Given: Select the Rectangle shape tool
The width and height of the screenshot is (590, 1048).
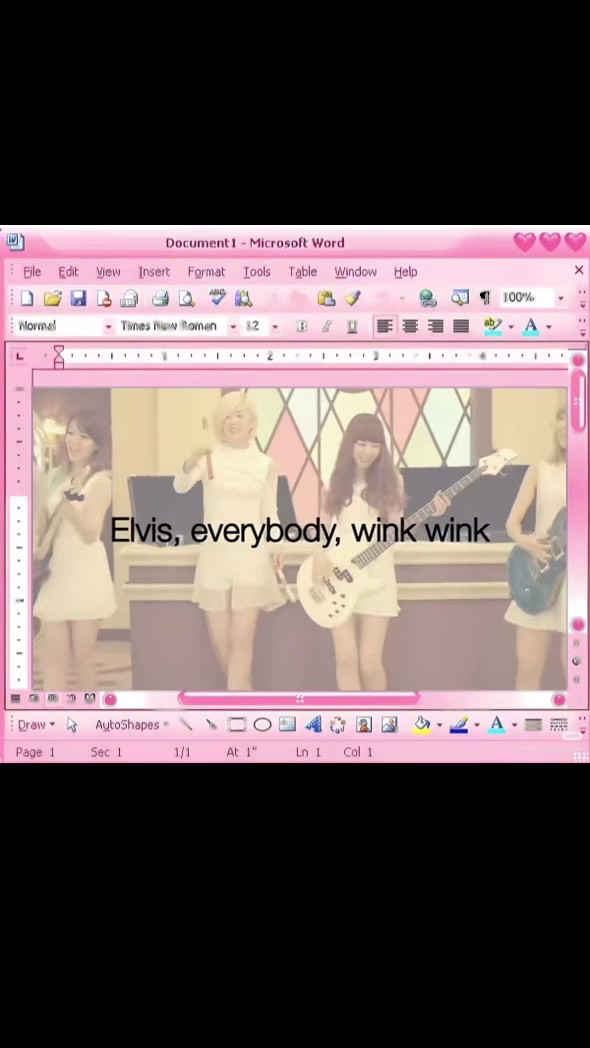Looking at the screenshot, I should coord(237,725).
